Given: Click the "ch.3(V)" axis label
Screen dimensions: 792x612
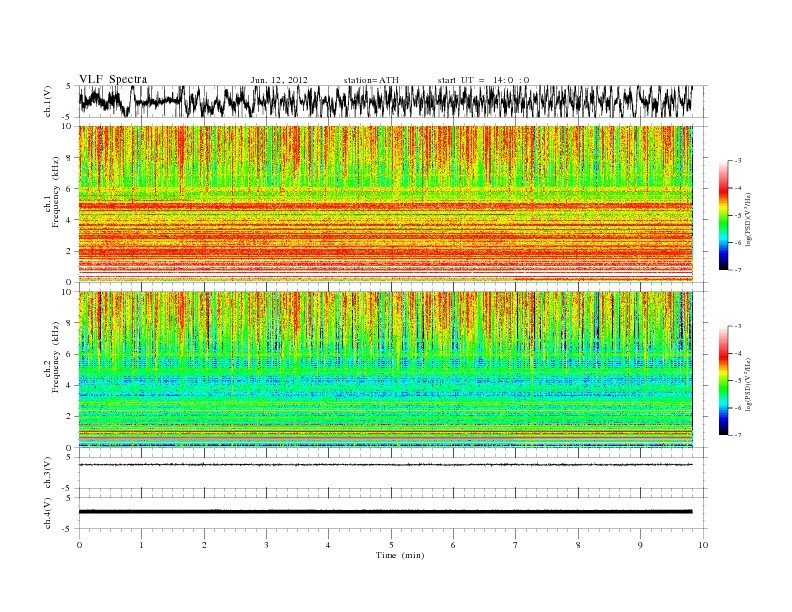Looking at the screenshot, I should (x=47, y=473).
